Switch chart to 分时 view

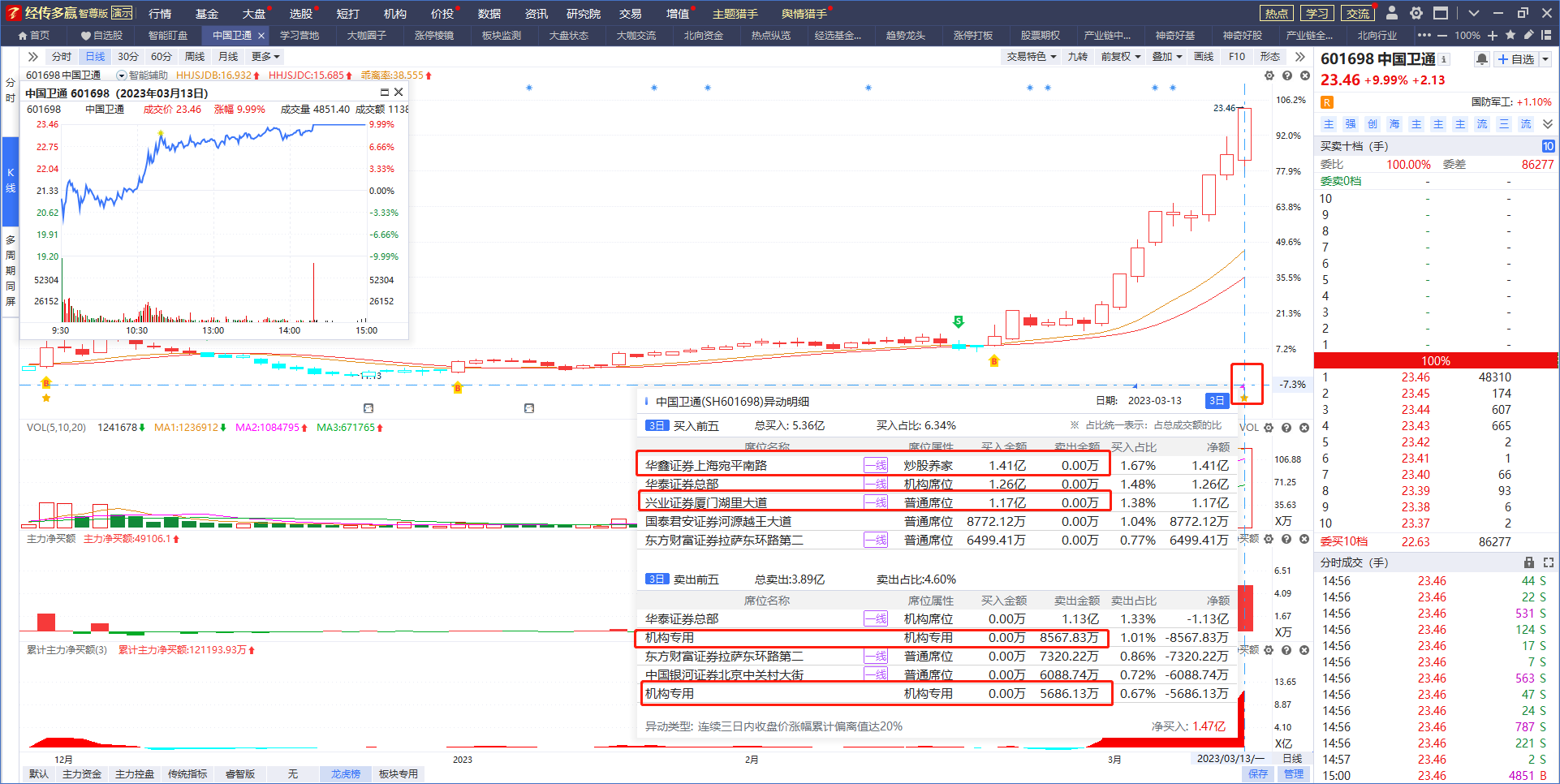62,57
